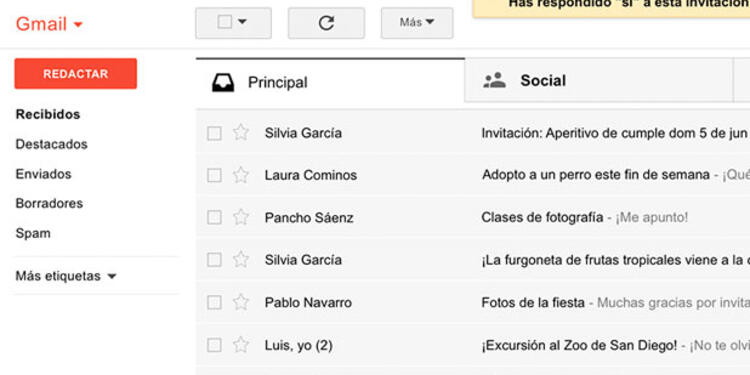Switch to the Social tab

click(598, 80)
